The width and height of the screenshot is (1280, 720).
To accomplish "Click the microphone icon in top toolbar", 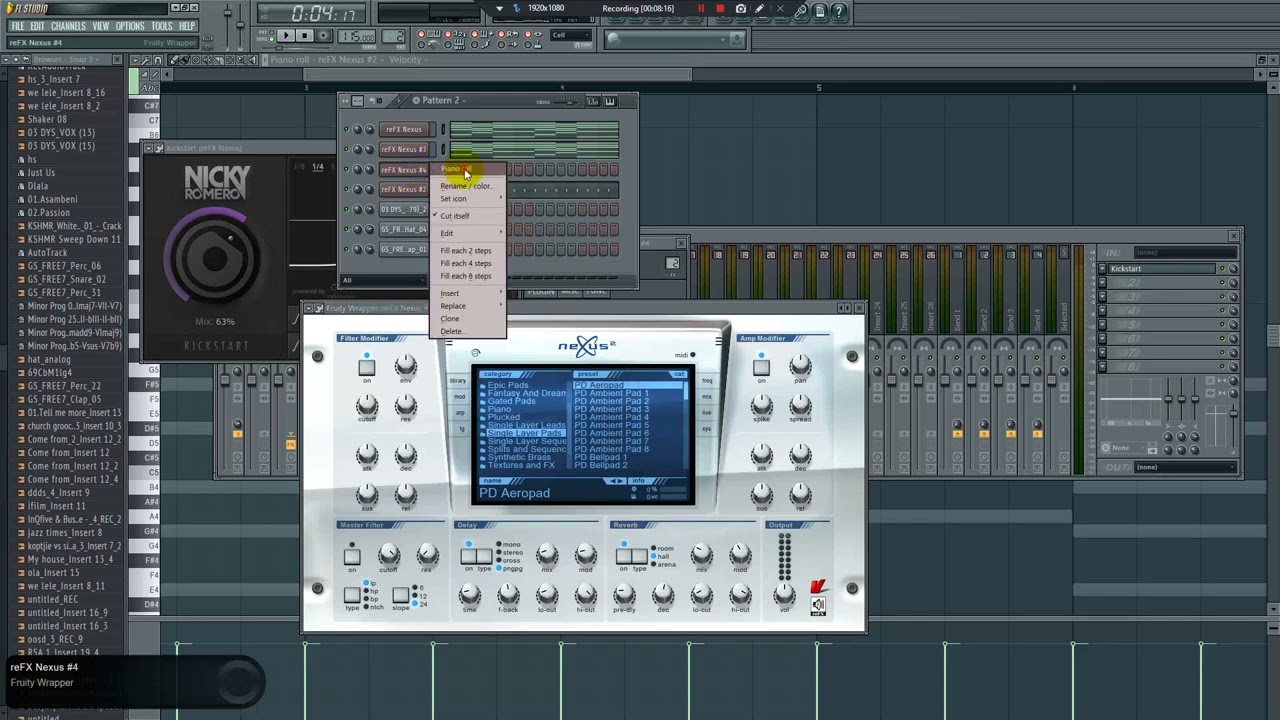I will tap(802, 11).
